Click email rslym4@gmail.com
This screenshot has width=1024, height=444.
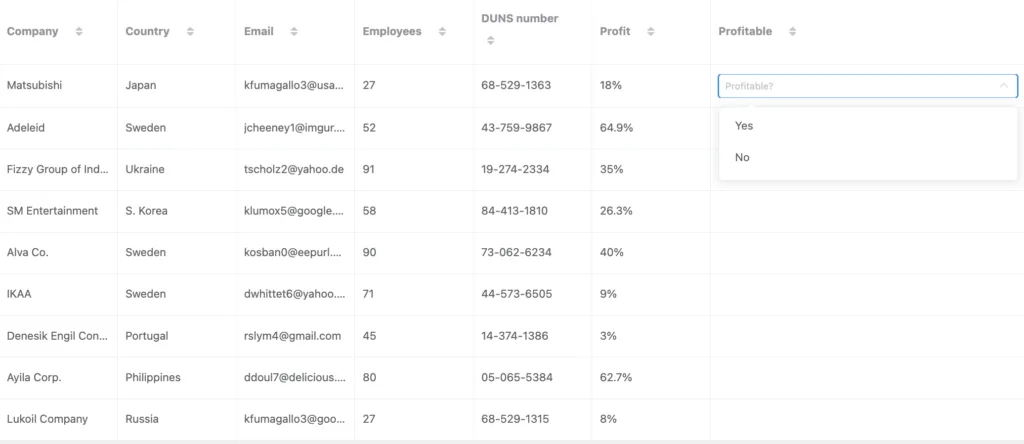pyautogui.click(x=293, y=336)
